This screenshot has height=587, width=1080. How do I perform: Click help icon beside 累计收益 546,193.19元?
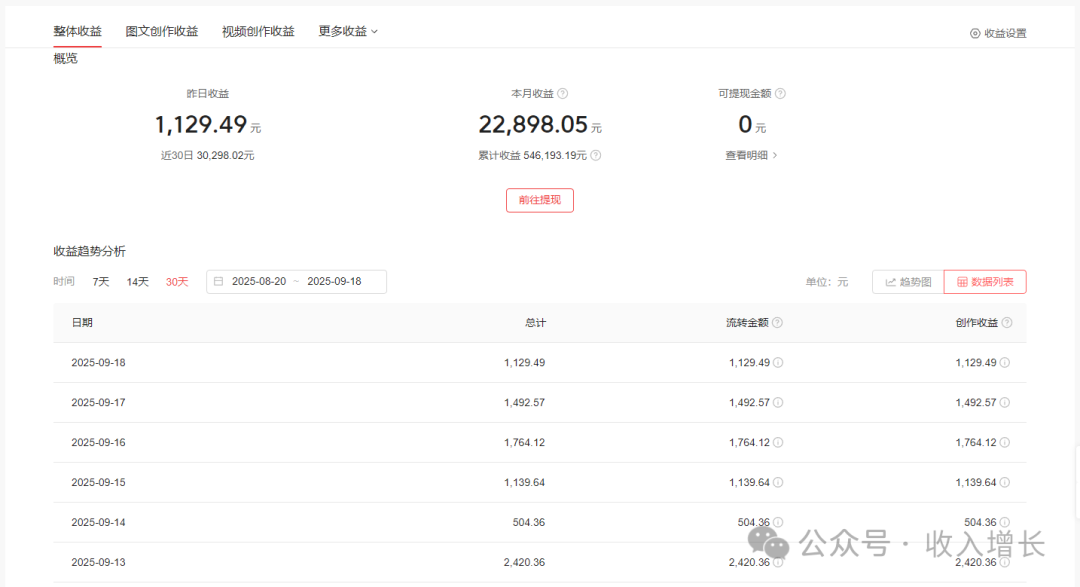[596, 156]
